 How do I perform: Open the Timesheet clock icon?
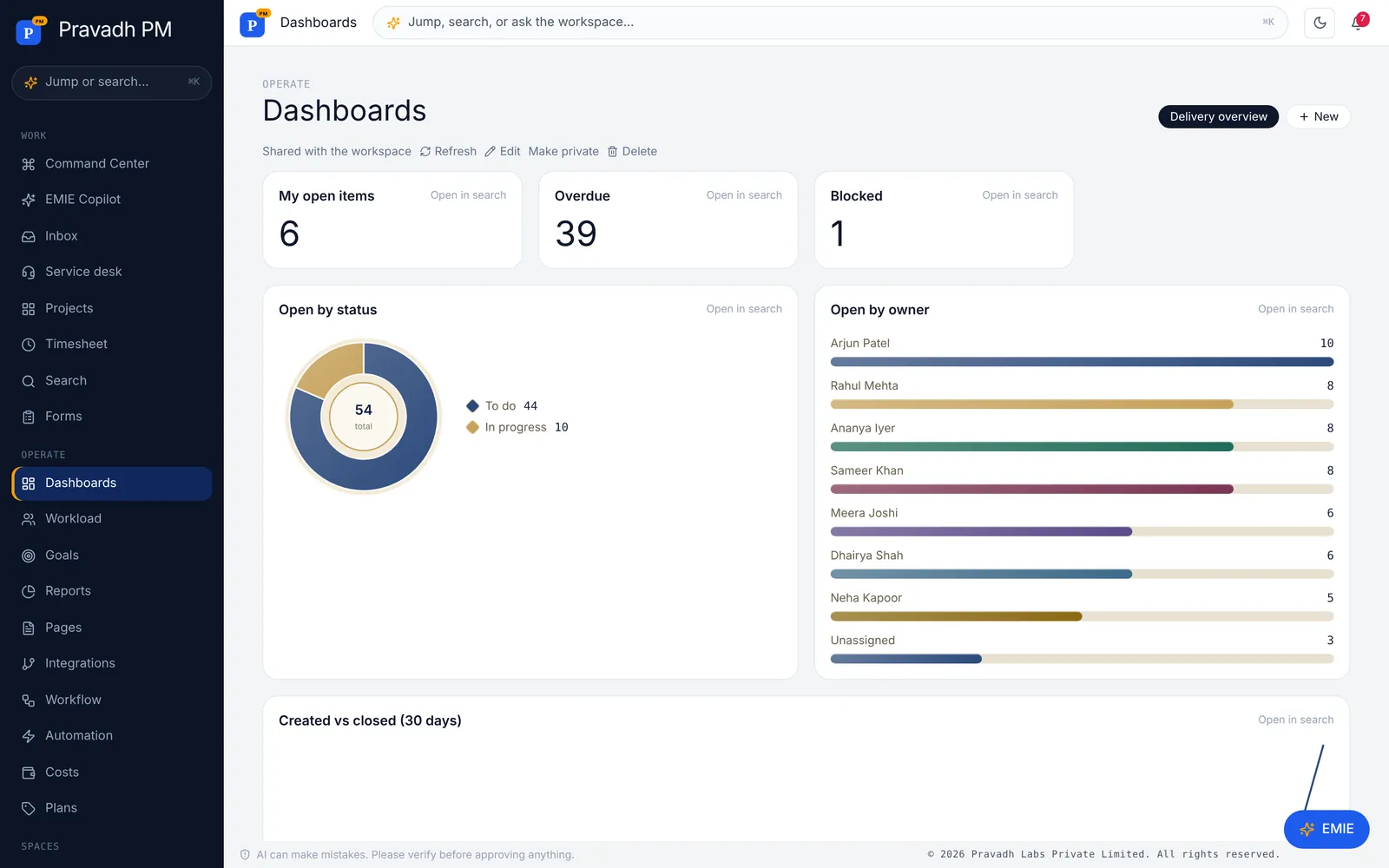[x=29, y=345]
